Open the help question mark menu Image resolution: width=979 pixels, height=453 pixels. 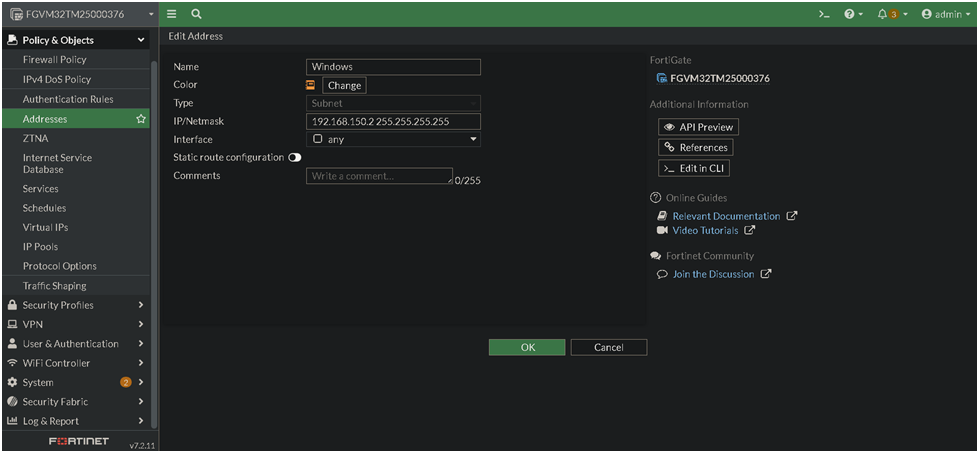pos(853,14)
